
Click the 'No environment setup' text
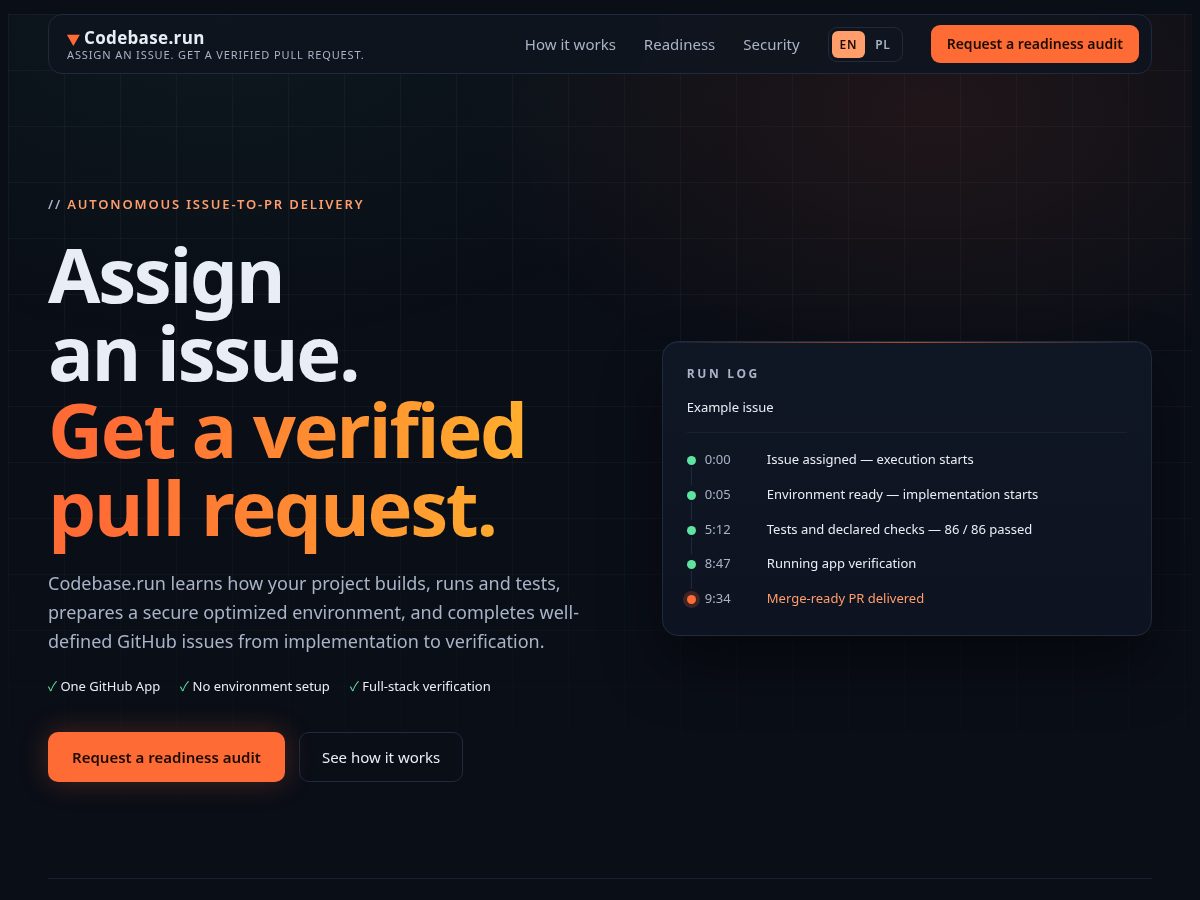pyautogui.click(x=261, y=686)
